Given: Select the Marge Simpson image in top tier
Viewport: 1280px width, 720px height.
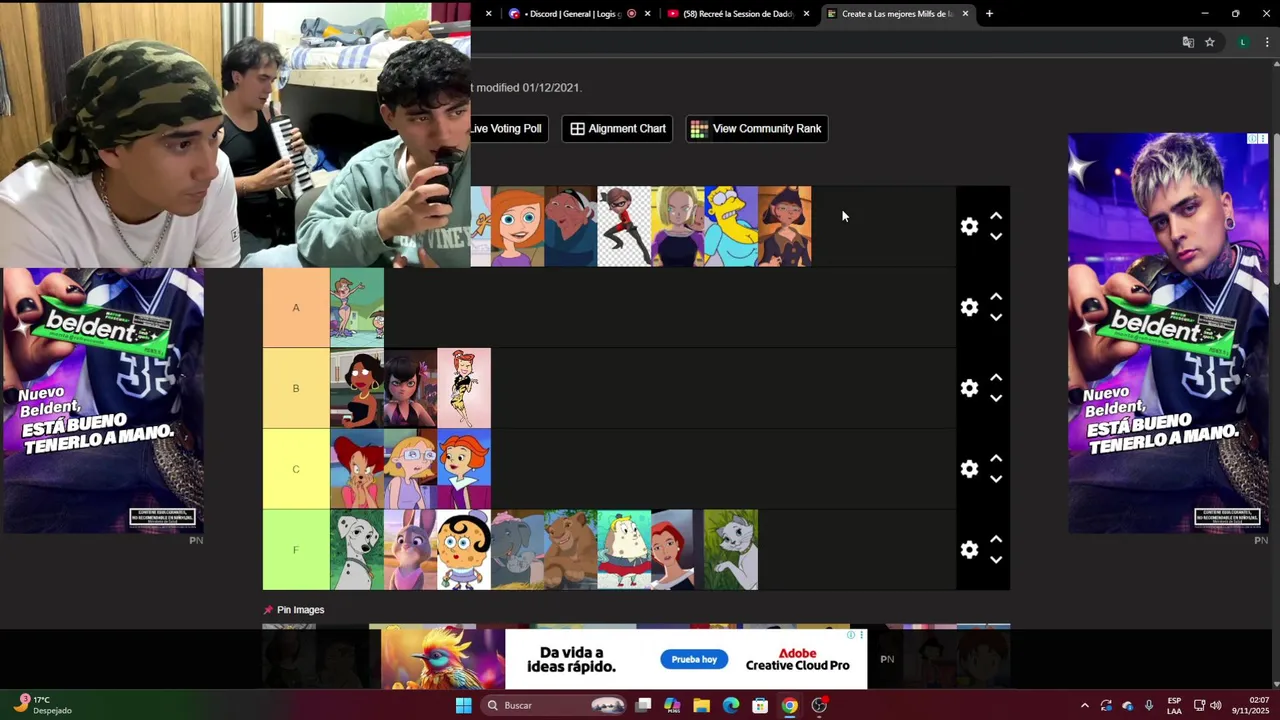Looking at the screenshot, I should 731,226.
